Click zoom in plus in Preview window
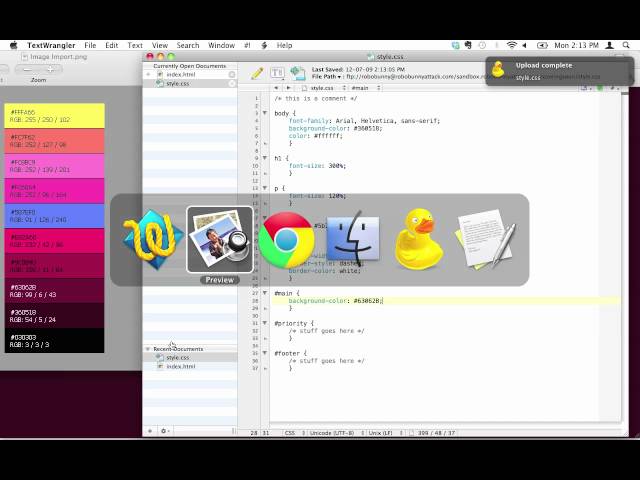The image size is (640, 480). [50, 70]
